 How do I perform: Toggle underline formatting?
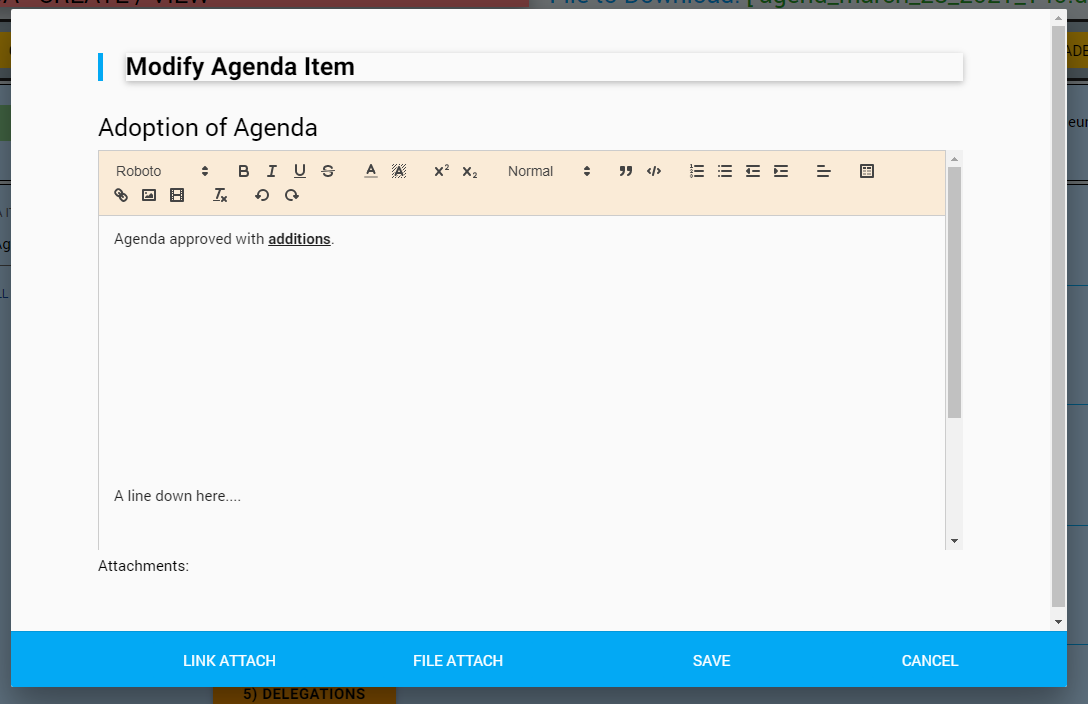pos(300,171)
